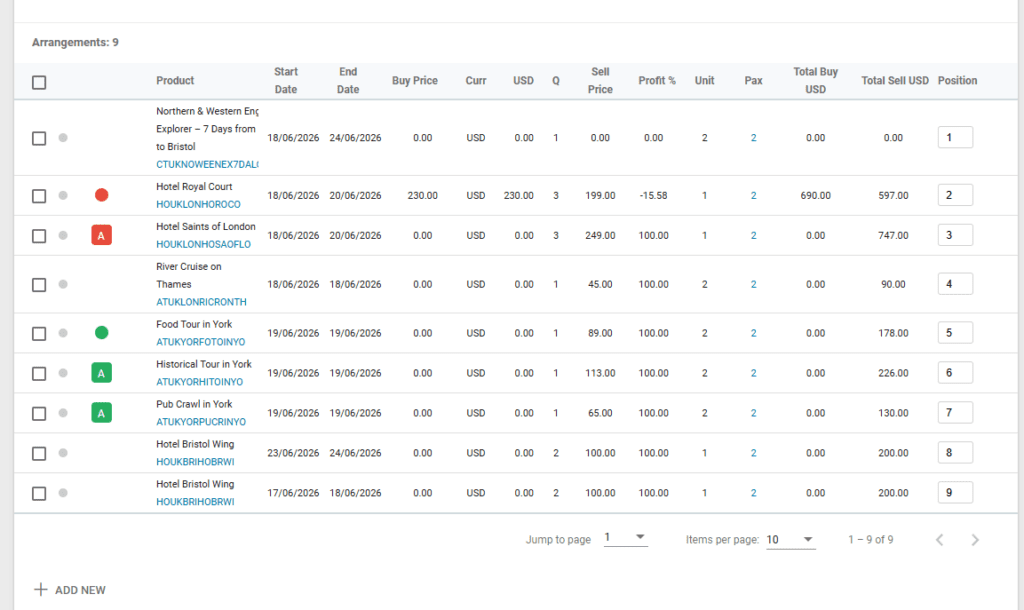Click green A badge for Pub Crawl in York

101,413
